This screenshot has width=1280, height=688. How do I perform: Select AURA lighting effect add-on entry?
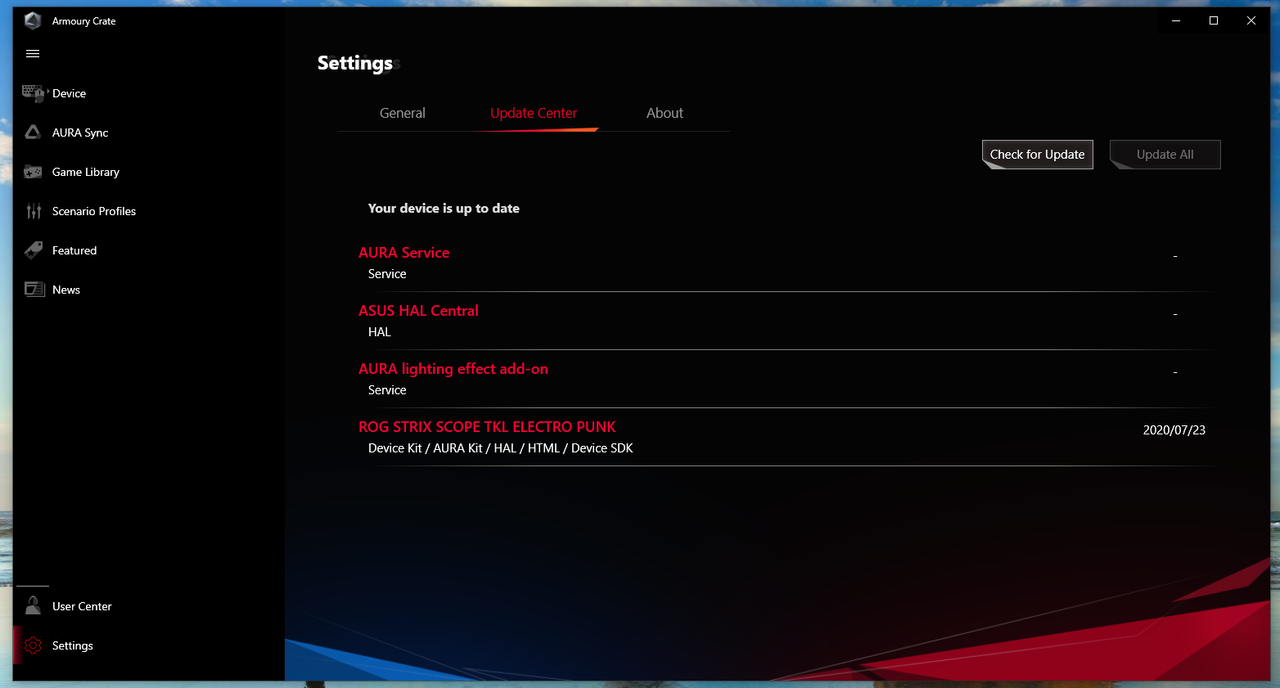(x=453, y=368)
